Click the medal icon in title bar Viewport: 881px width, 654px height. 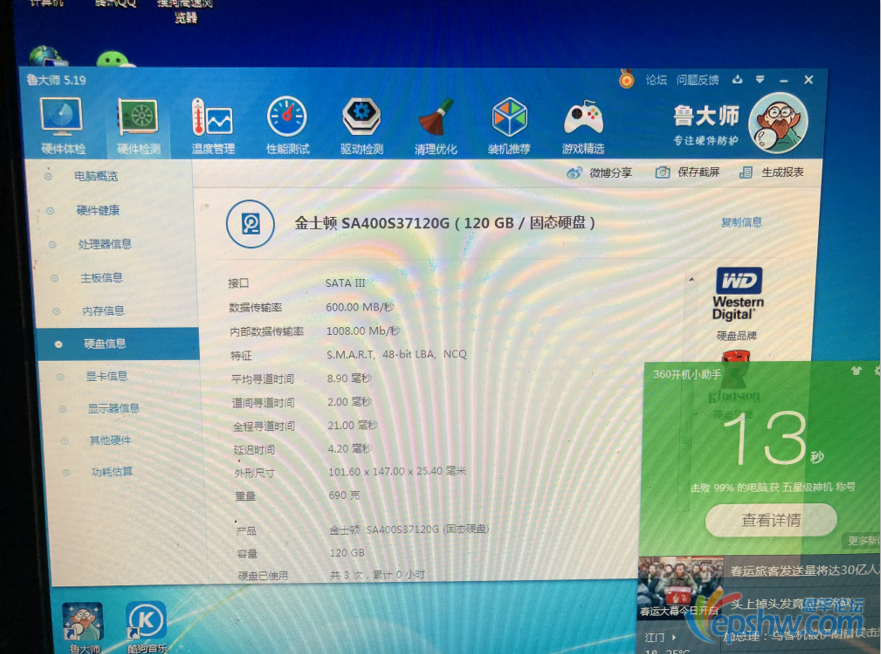click(x=626, y=79)
